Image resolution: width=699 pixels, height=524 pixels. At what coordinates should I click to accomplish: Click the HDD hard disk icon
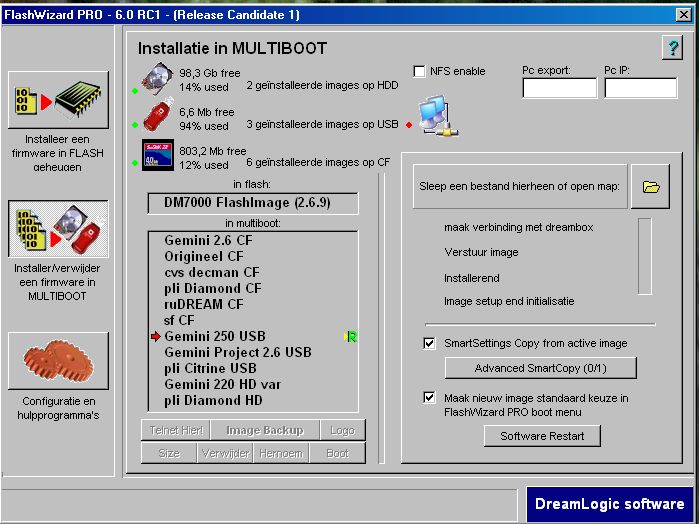coord(157,78)
